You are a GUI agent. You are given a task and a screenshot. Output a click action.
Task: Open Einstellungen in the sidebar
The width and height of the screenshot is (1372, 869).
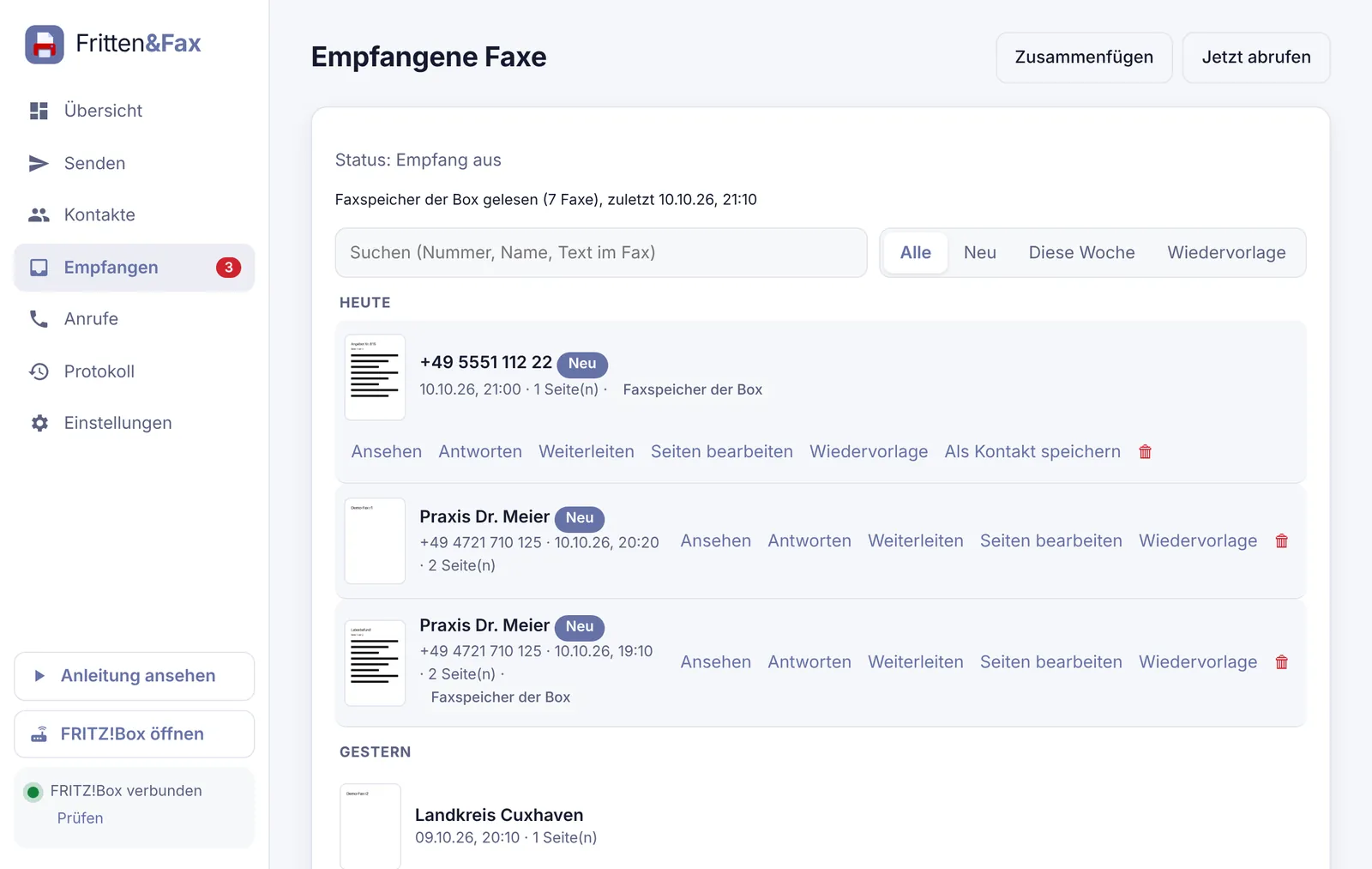click(135, 423)
